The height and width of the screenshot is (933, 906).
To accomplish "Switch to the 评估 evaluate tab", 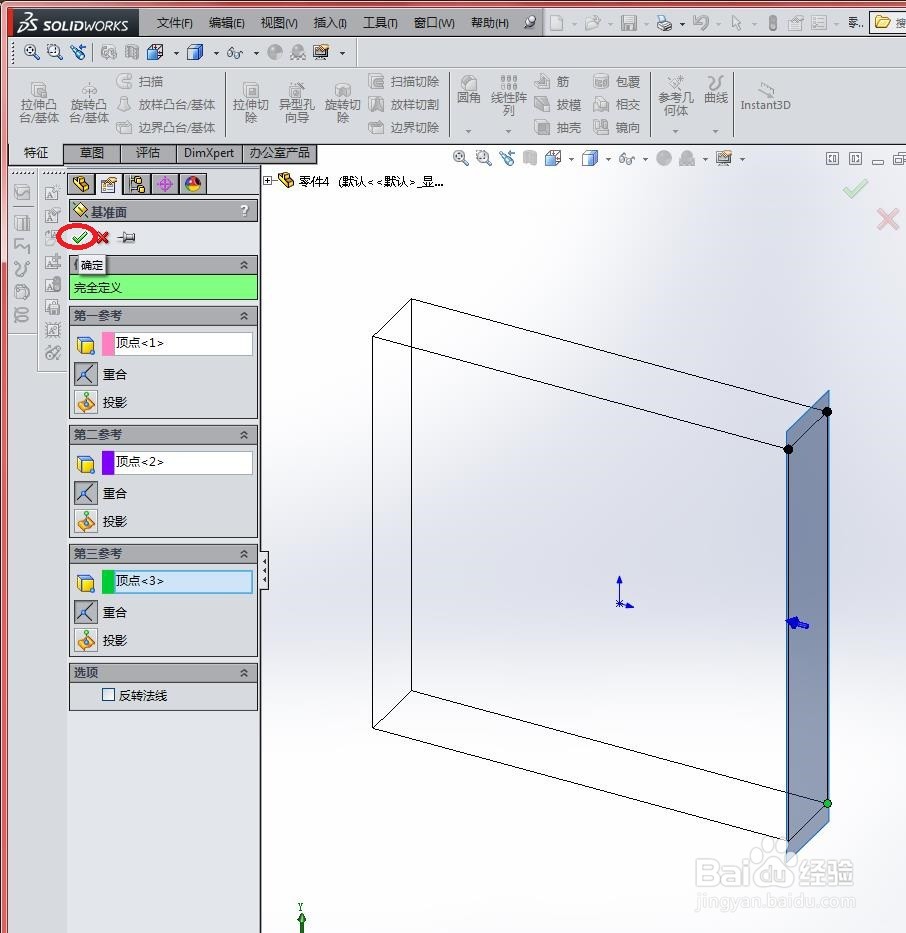I will pos(148,153).
